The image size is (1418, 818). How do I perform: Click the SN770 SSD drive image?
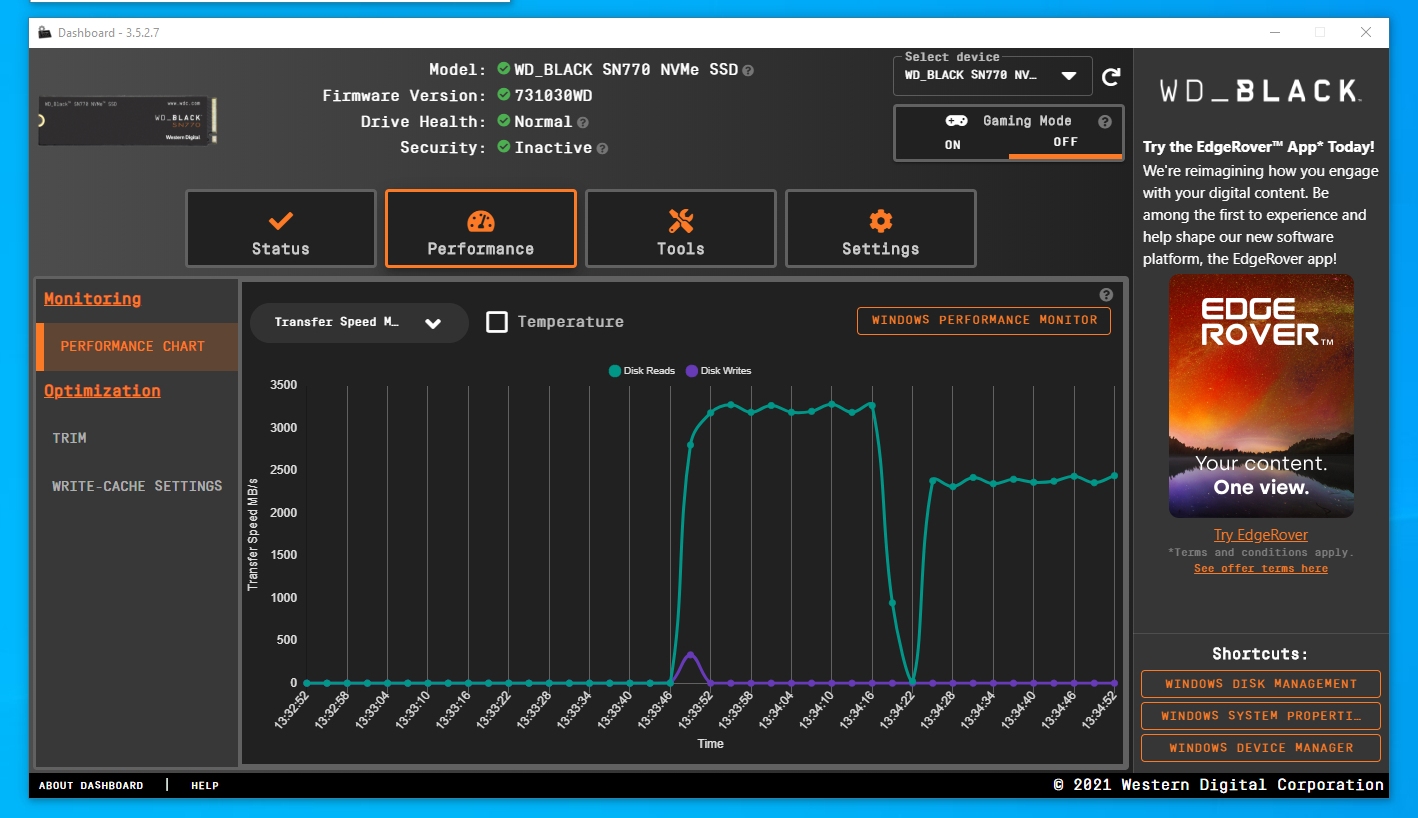coord(128,121)
